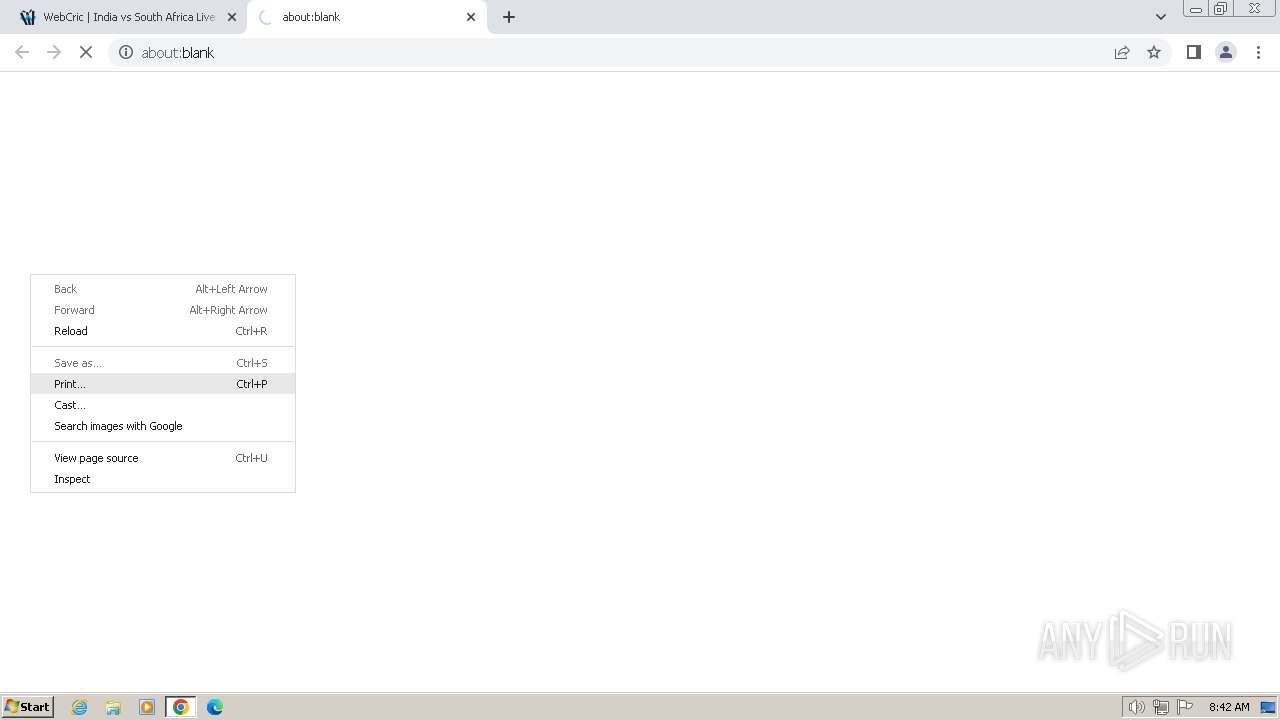Viewport: 1280px width, 720px height.
Task: Choose Cast... from the context menu
Action: [163, 405]
